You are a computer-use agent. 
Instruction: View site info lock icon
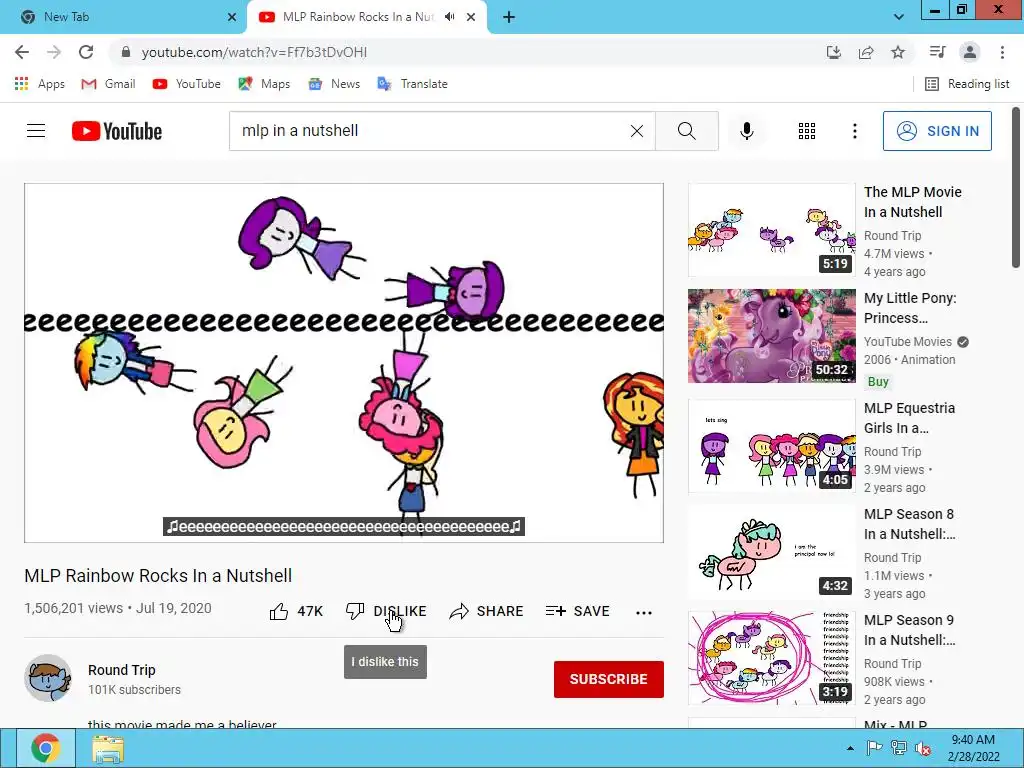125,52
